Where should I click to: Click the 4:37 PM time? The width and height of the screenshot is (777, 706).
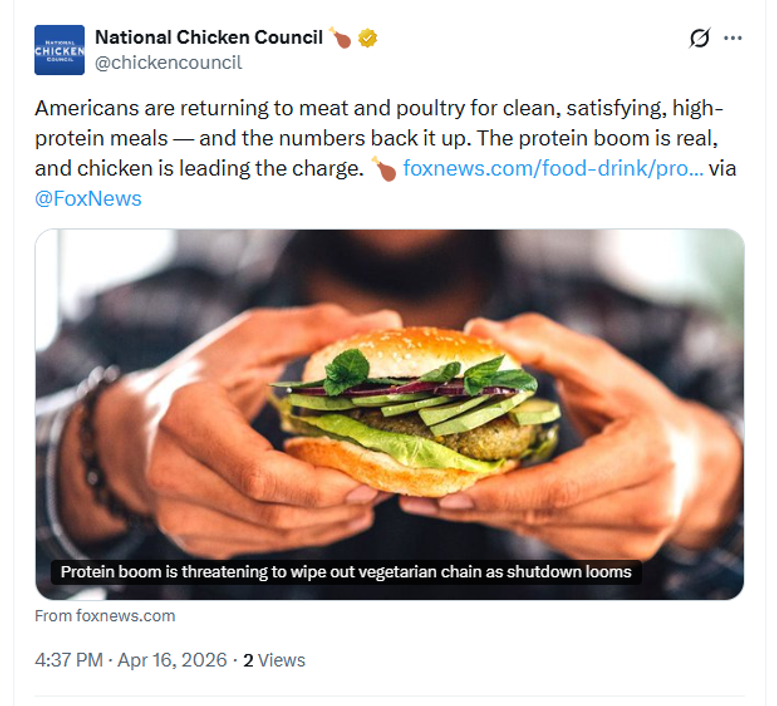[69, 660]
